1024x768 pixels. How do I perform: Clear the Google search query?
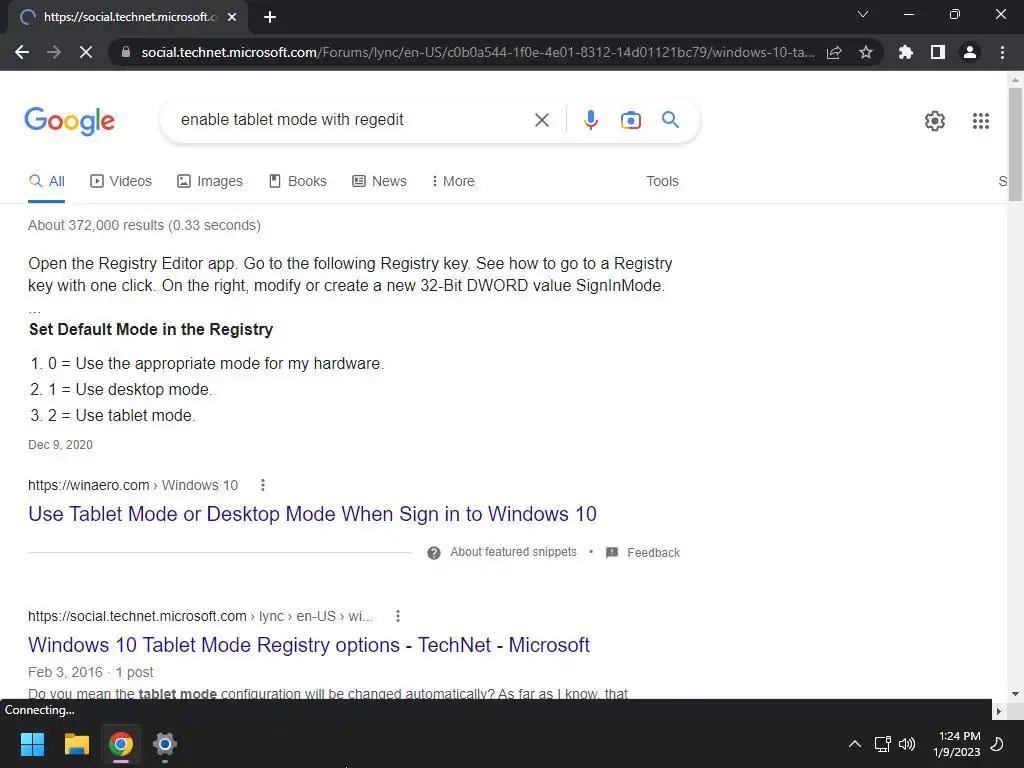point(541,120)
